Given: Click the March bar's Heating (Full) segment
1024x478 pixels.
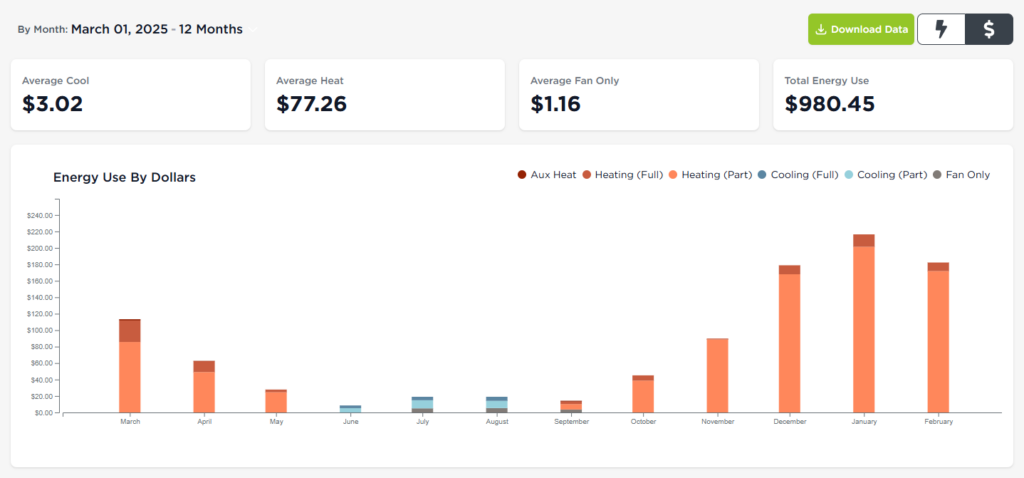Looking at the screenshot, I should click(x=130, y=331).
